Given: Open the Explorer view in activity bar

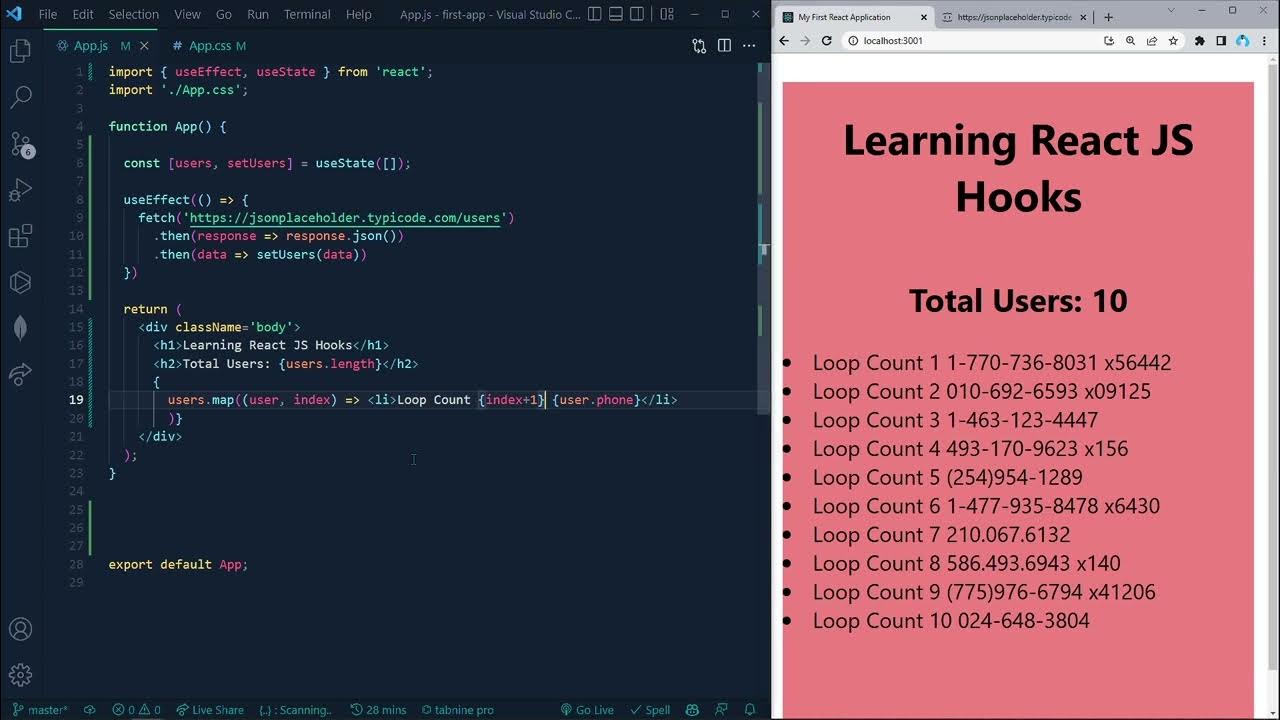Looking at the screenshot, I should (20, 51).
